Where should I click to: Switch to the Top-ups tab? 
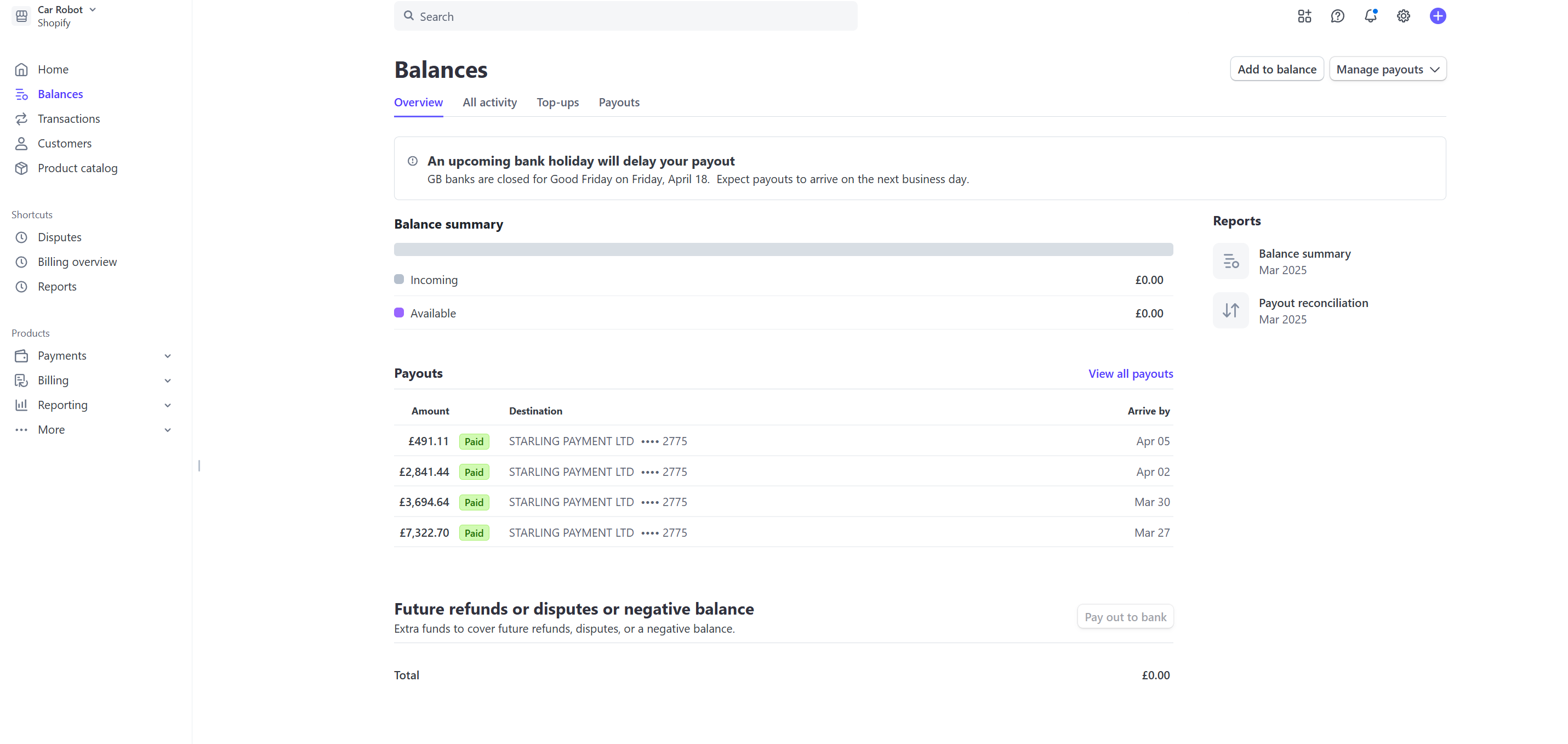pyautogui.click(x=557, y=103)
